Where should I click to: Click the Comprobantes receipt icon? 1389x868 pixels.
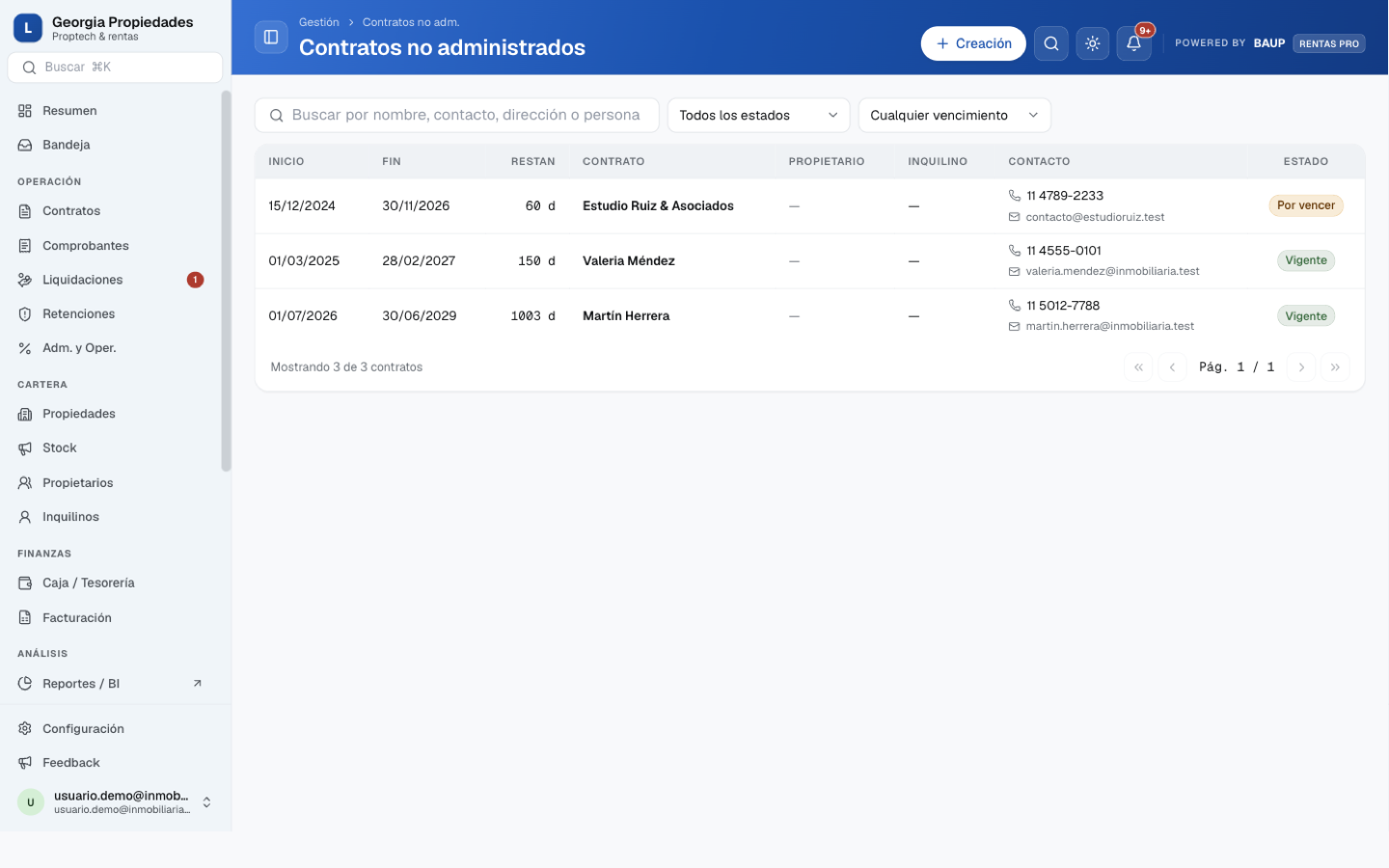click(25, 246)
